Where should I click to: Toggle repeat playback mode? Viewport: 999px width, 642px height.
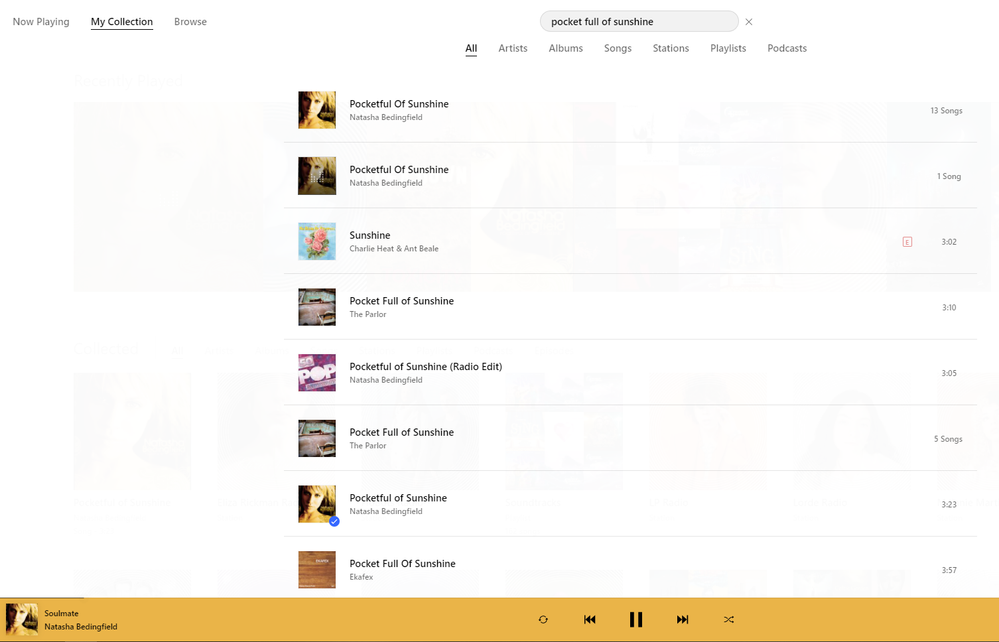543,620
